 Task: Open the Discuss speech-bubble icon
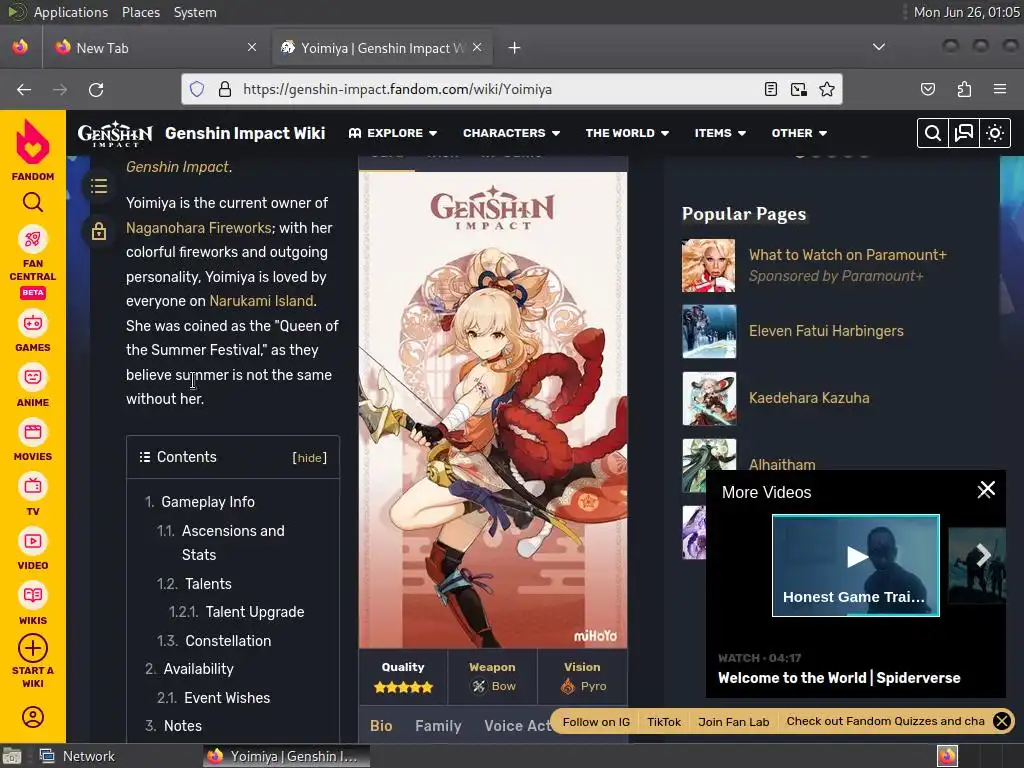point(964,133)
